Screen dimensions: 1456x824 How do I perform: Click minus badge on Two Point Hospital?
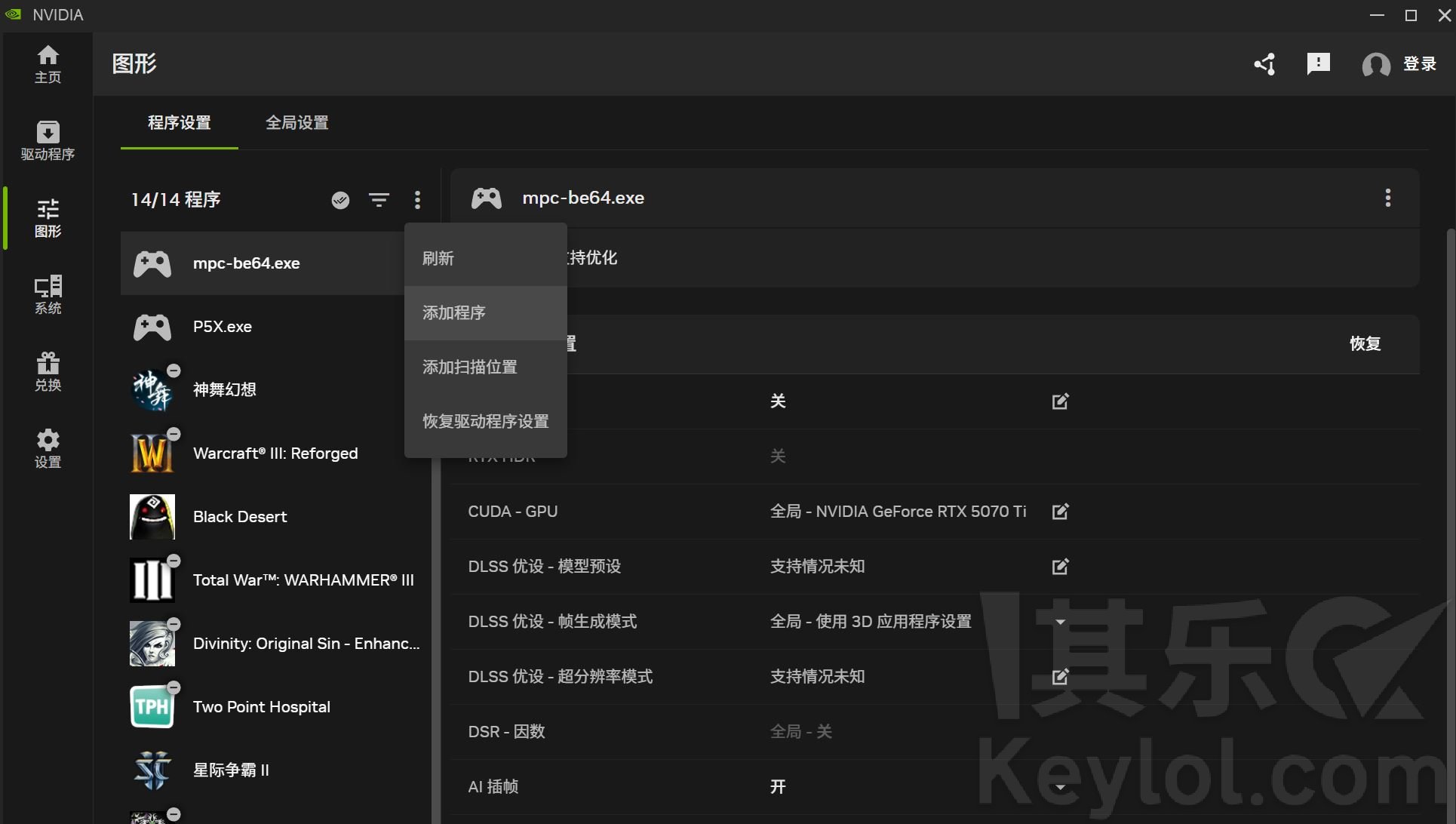tap(174, 687)
